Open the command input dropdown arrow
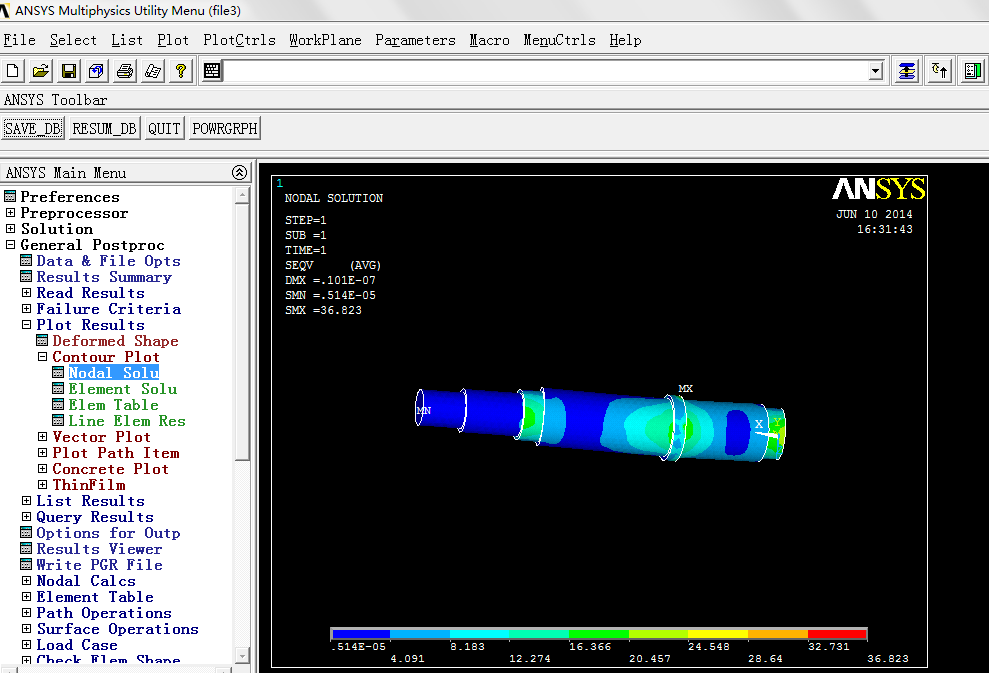The width and height of the screenshot is (989, 673). click(x=876, y=71)
